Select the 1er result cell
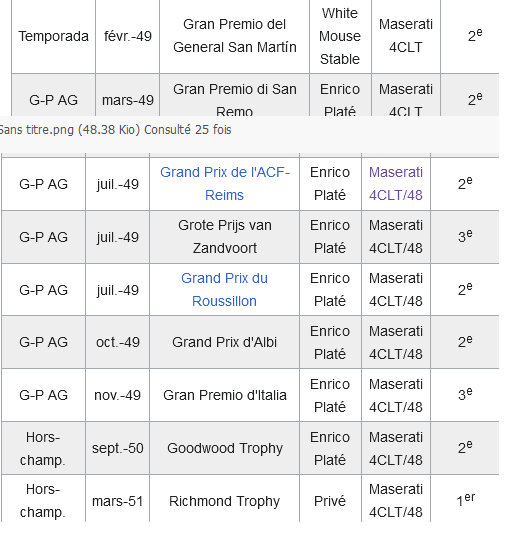This screenshot has height=535, width=505. 465,500
